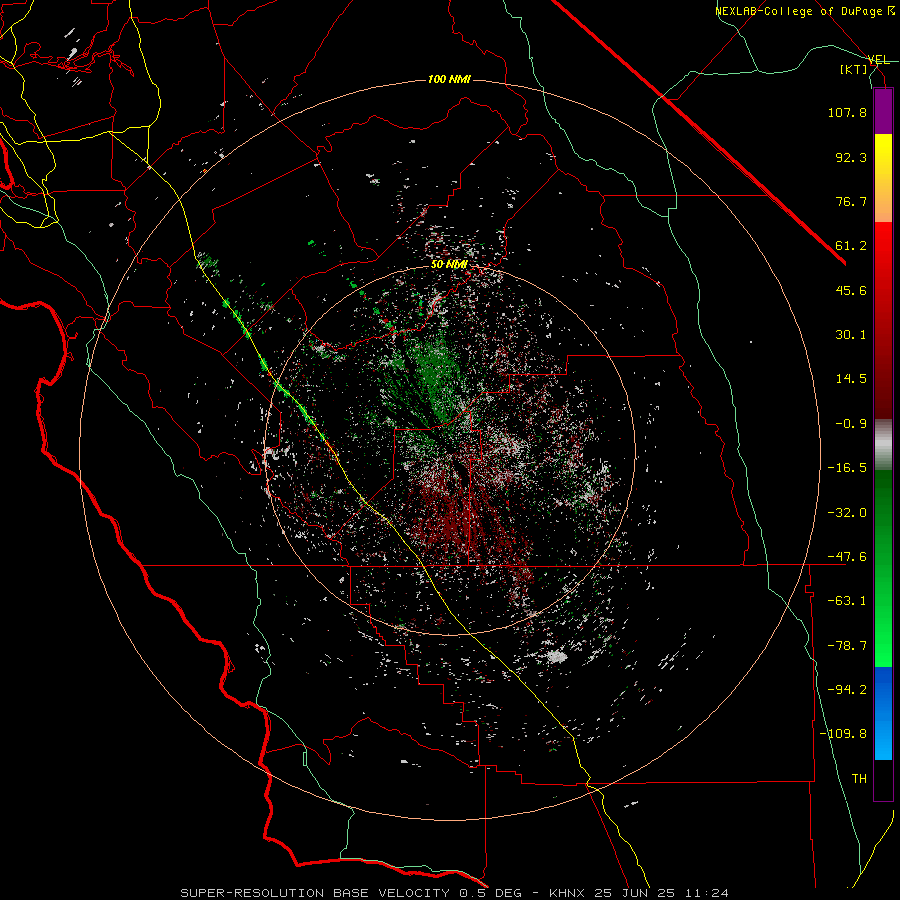The height and width of the screenshot is (900, 900).
Task: Click the 76.7 velocity scale value
Action: pos(851,201)
